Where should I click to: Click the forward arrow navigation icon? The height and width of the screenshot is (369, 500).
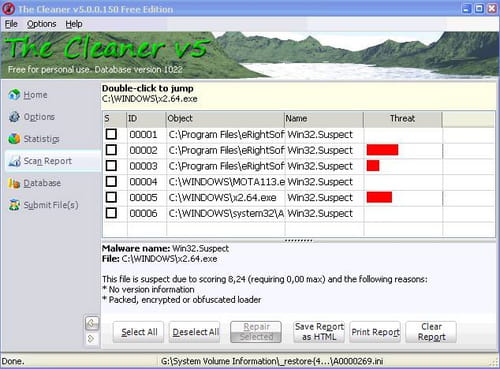91,339
